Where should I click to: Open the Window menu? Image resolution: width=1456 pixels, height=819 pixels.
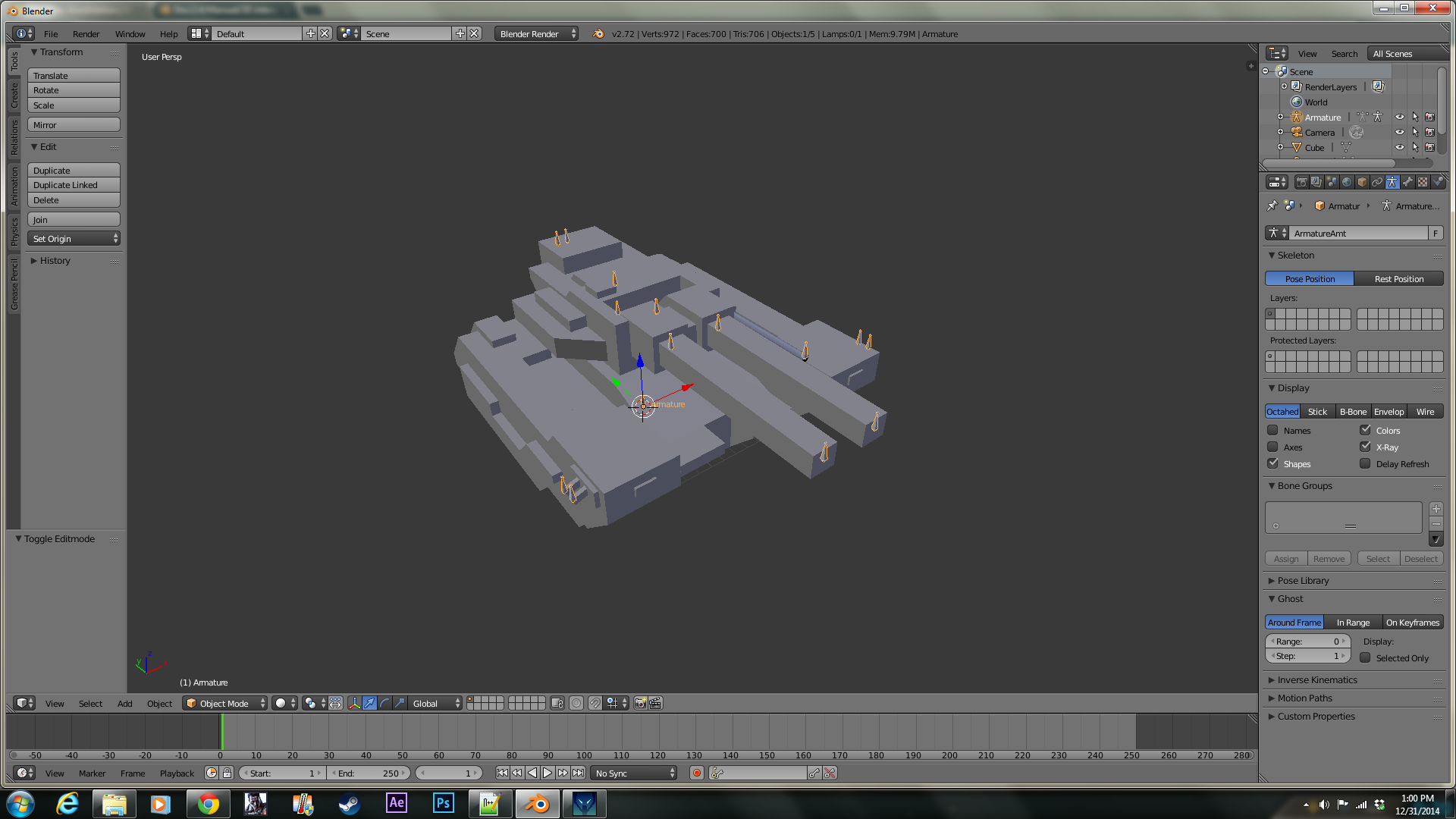[x=130, y=33]
